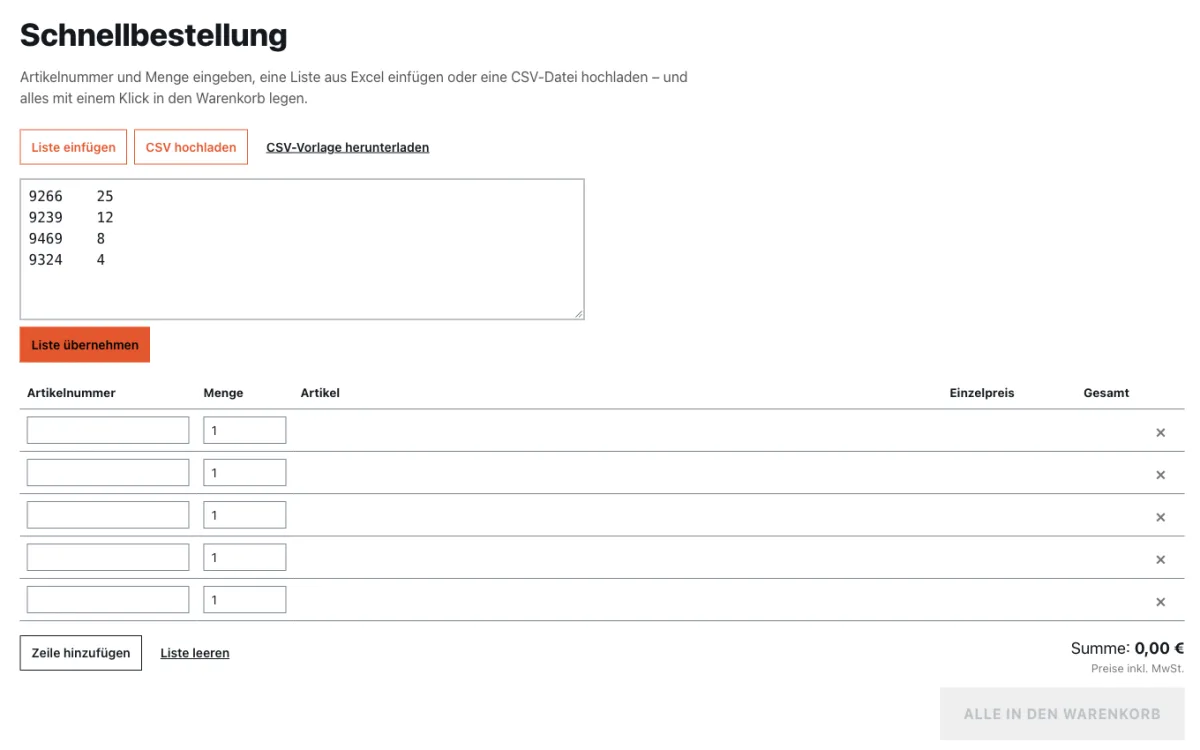Image resolution: width=1200 pixels, height=750 pixels.
Task: Focus fifth row Artikelnummer field
Action: (108, 599)
